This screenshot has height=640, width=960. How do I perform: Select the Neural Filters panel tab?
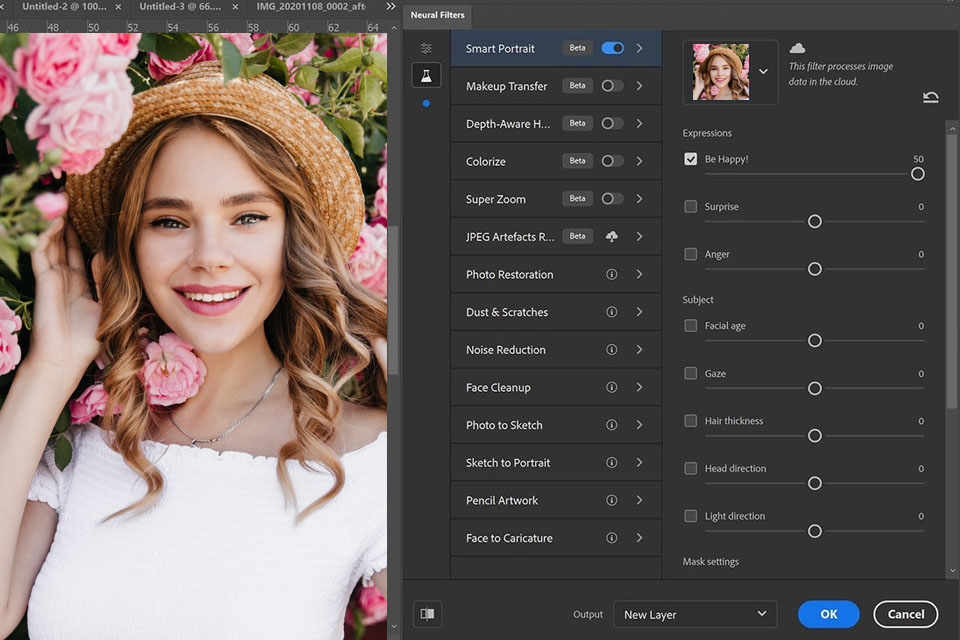pos(437,15)
